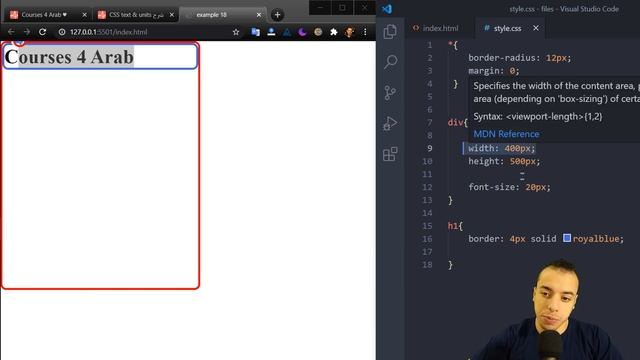Bookmark this page with the star icon
The width and height of the screenshot is (640, 360).
236,32
